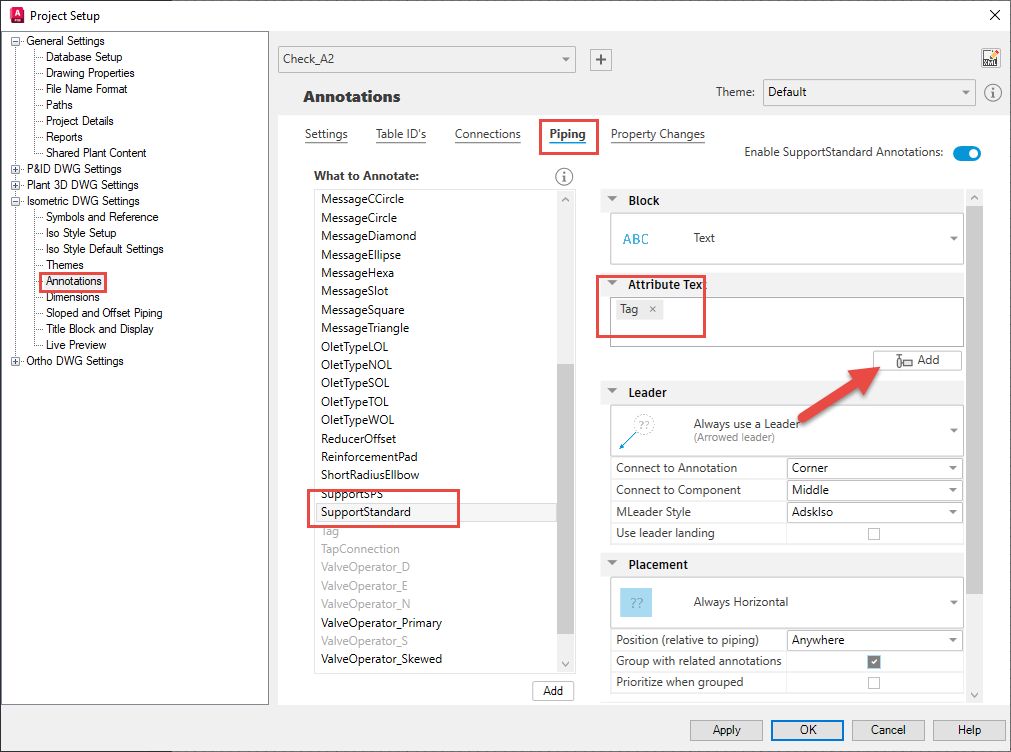Click the Always Horizontal placement icon
Image resolution: width=1011 pixels, height=752 pixels.
(x=637, y=602)
